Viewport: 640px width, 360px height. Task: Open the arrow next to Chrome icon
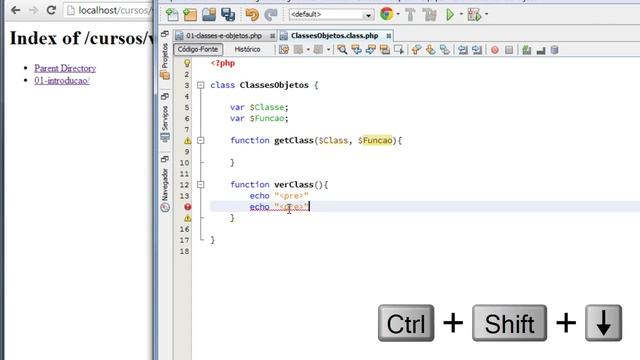tap(398, 15)
